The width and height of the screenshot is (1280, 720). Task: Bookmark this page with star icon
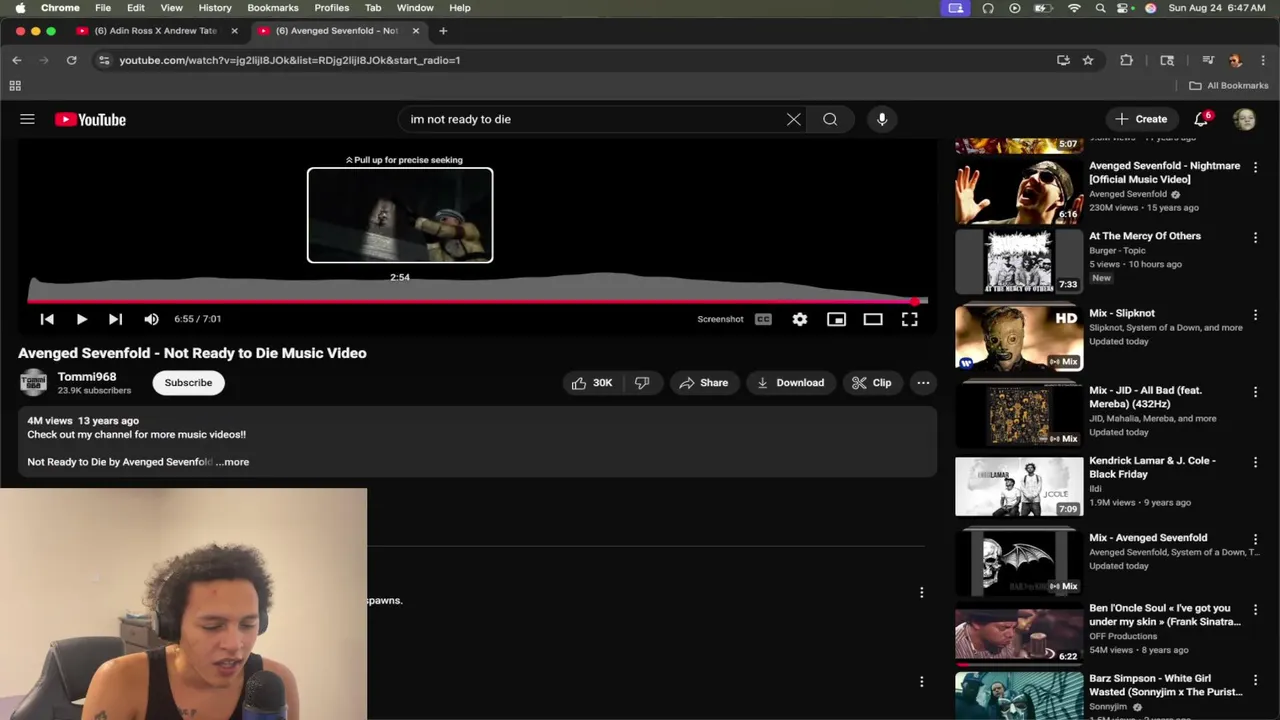tap(1088, 60)
